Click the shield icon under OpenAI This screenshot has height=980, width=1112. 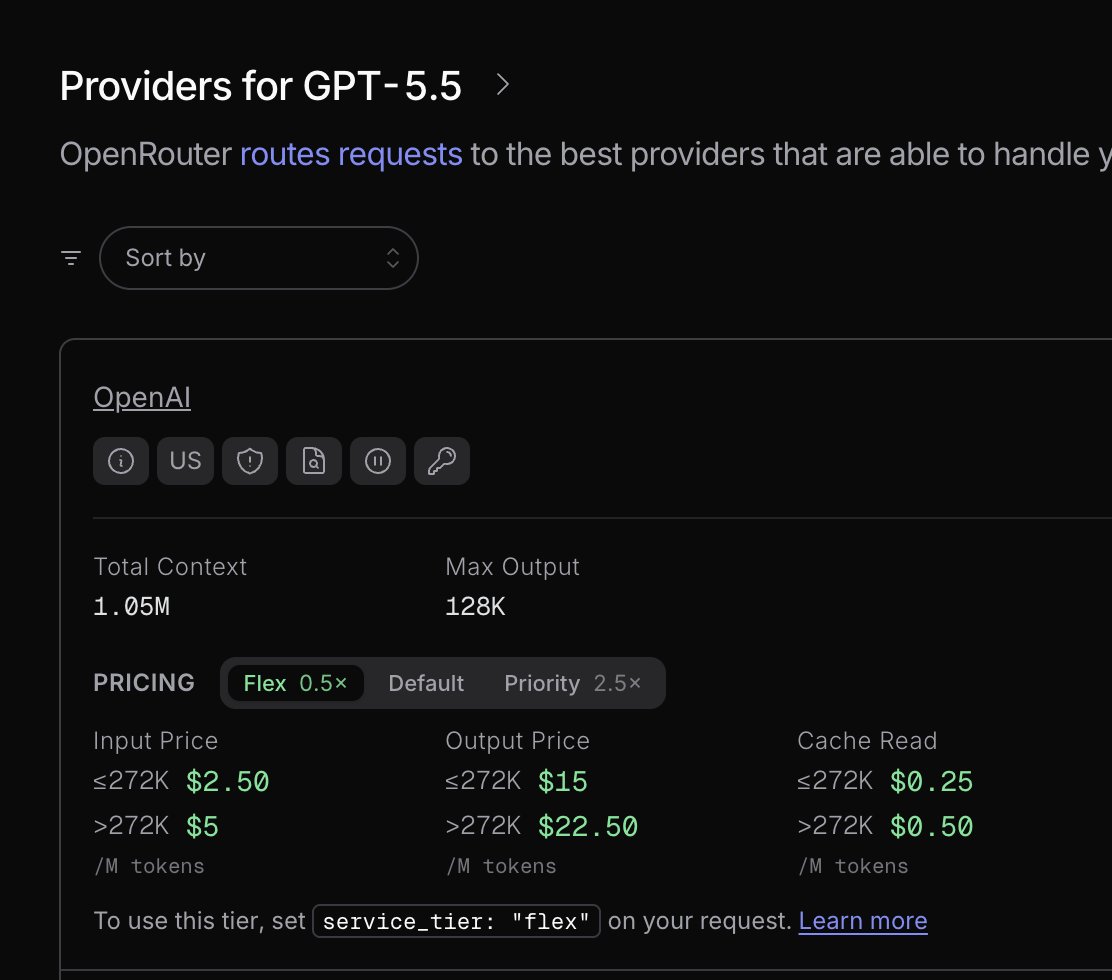(250, 461)
